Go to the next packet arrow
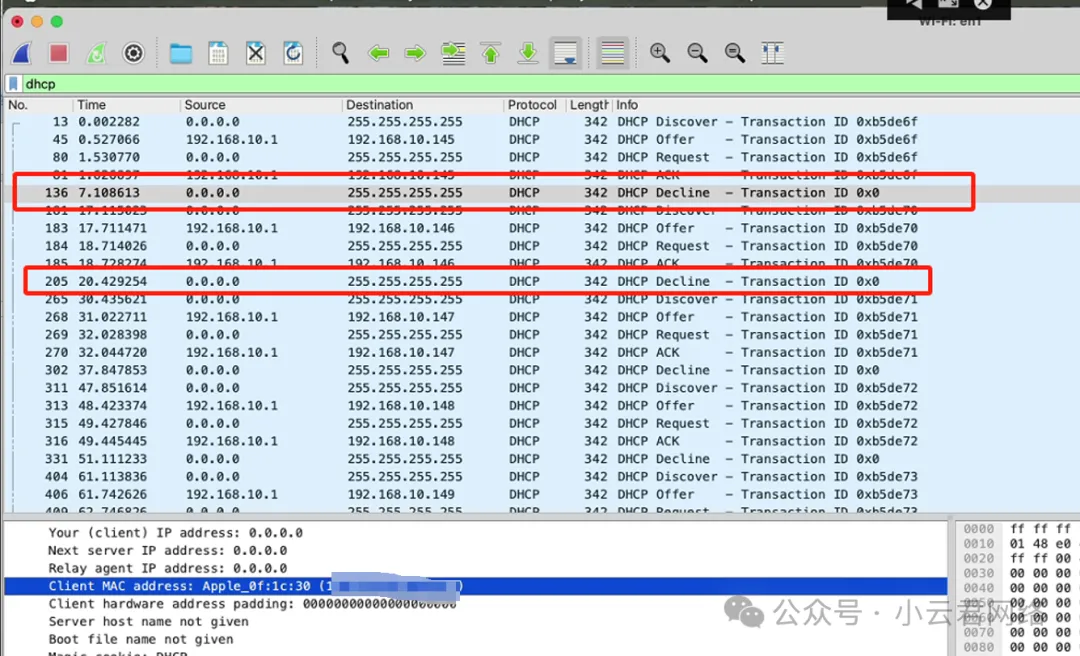The height and width of the screenshot is (656, 1080). point(415,53)
